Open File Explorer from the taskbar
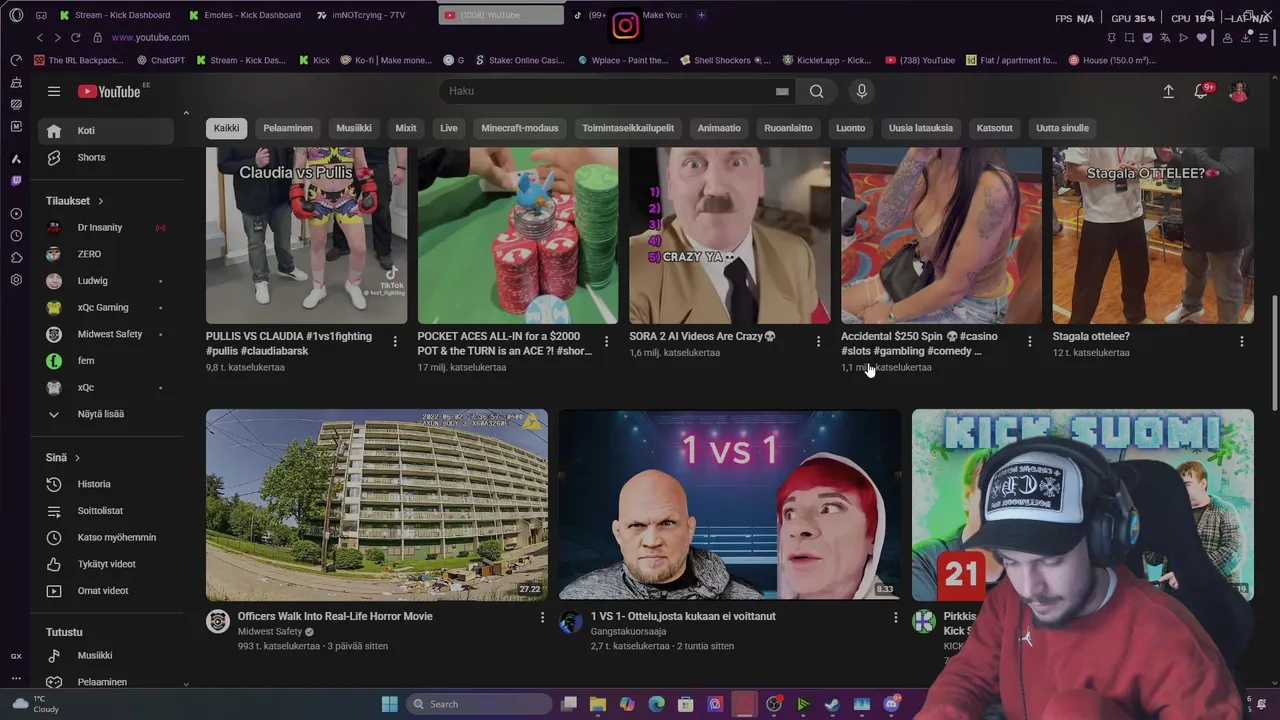The height and width of the screenshot is (720, 1280). (598, 704)
